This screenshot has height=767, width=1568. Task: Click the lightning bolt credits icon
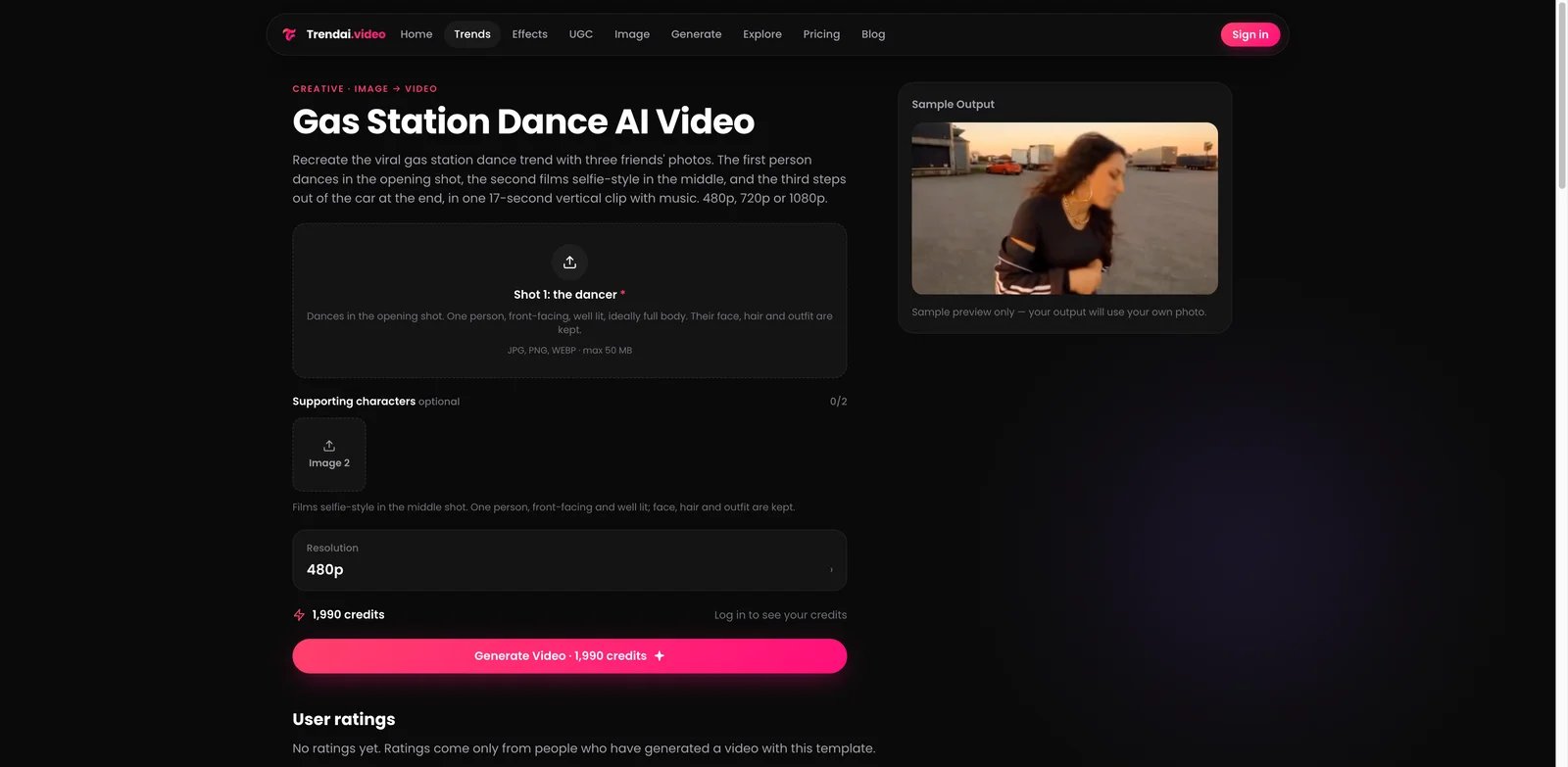point(299,615)
